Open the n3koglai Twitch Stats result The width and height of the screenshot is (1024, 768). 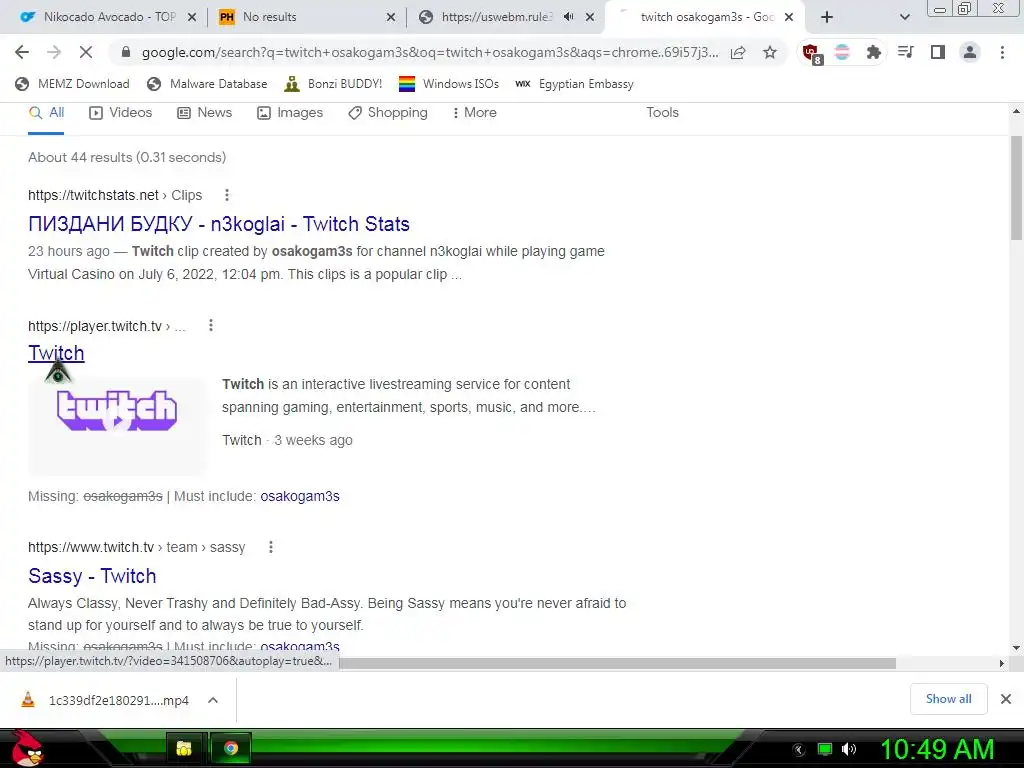click(219, 224)
